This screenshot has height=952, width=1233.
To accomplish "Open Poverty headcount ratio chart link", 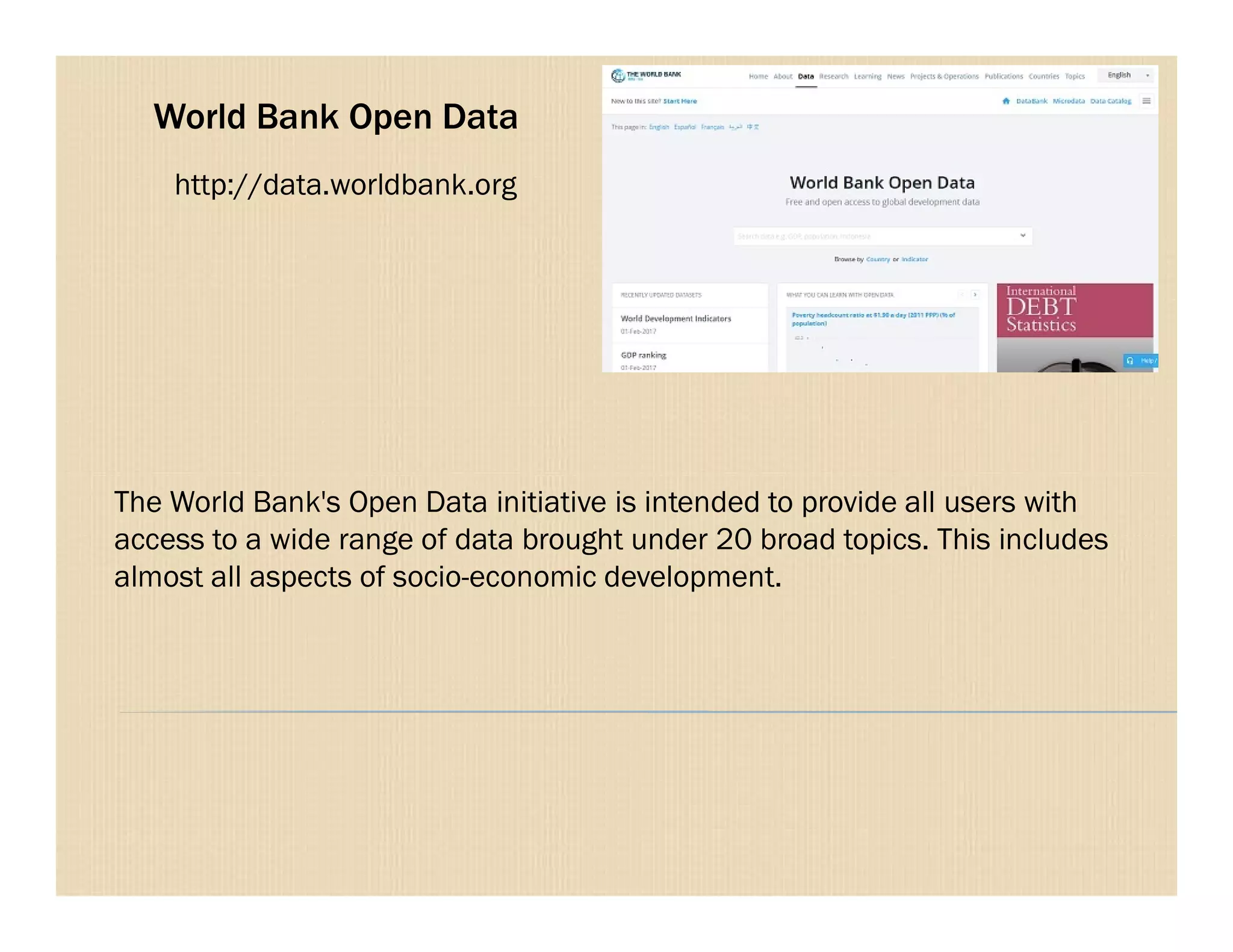I will pos(873,319).
